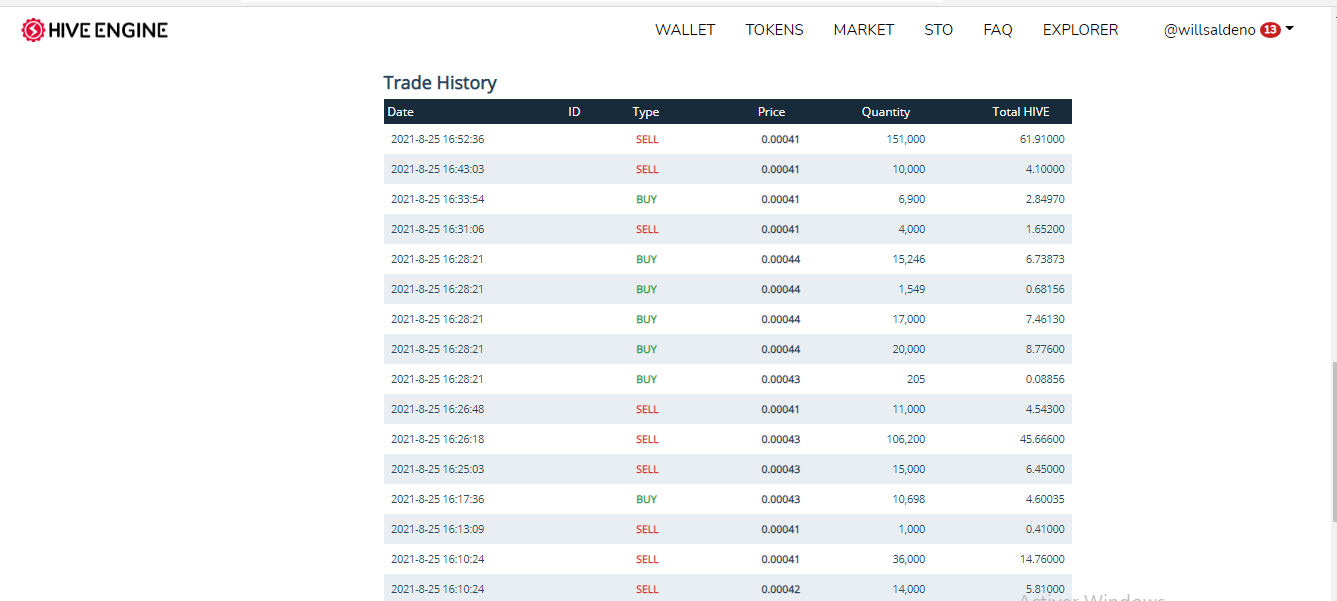The height and width of the screenshot is (601, 1337).
Task: Click quantity 106,200
Action: (906, 439)
